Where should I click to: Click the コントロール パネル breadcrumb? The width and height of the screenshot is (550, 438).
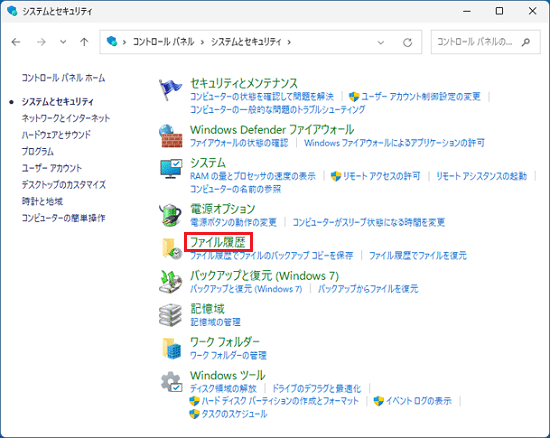(x=163, y=42)
